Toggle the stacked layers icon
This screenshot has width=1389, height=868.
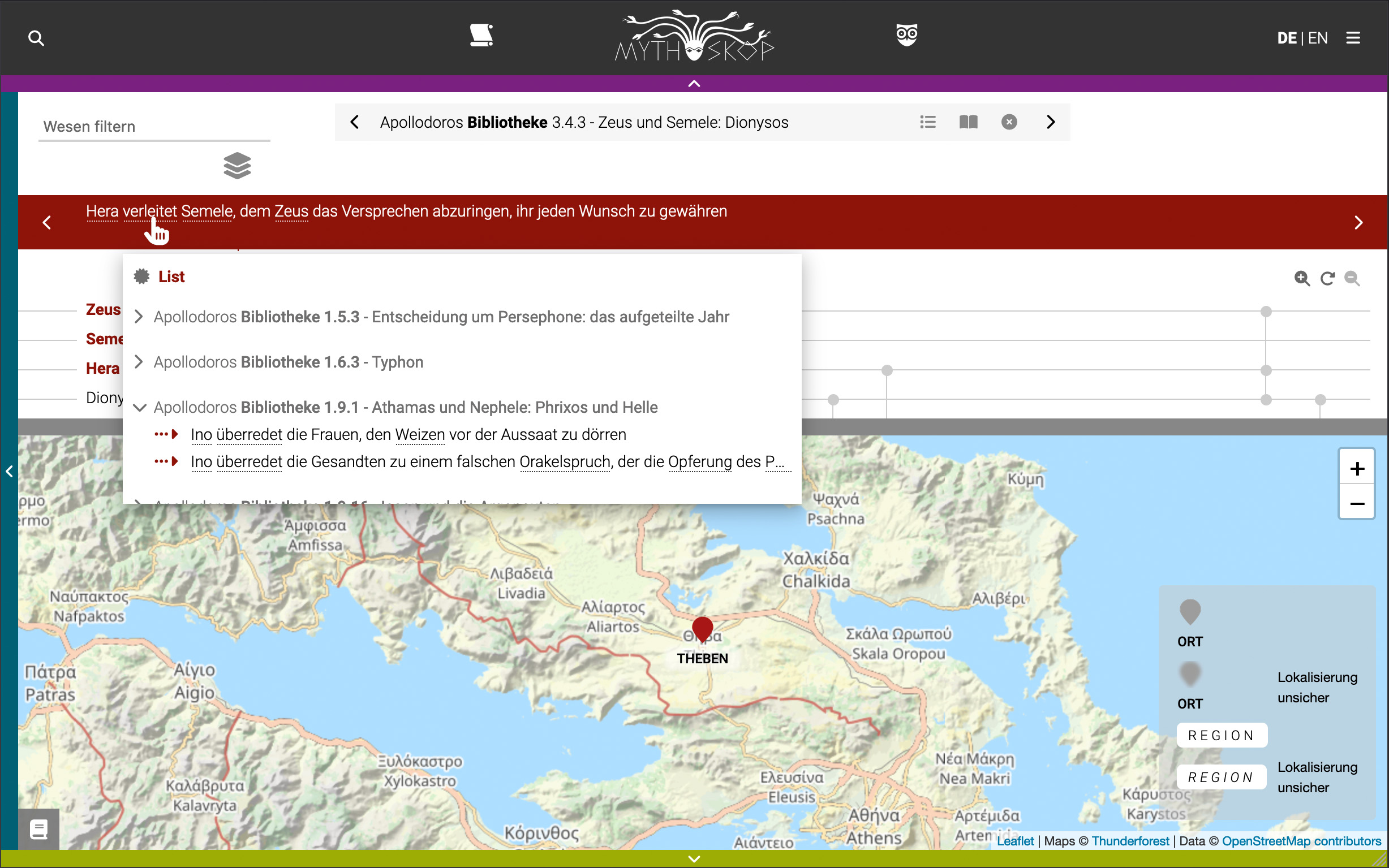(237, 166)
